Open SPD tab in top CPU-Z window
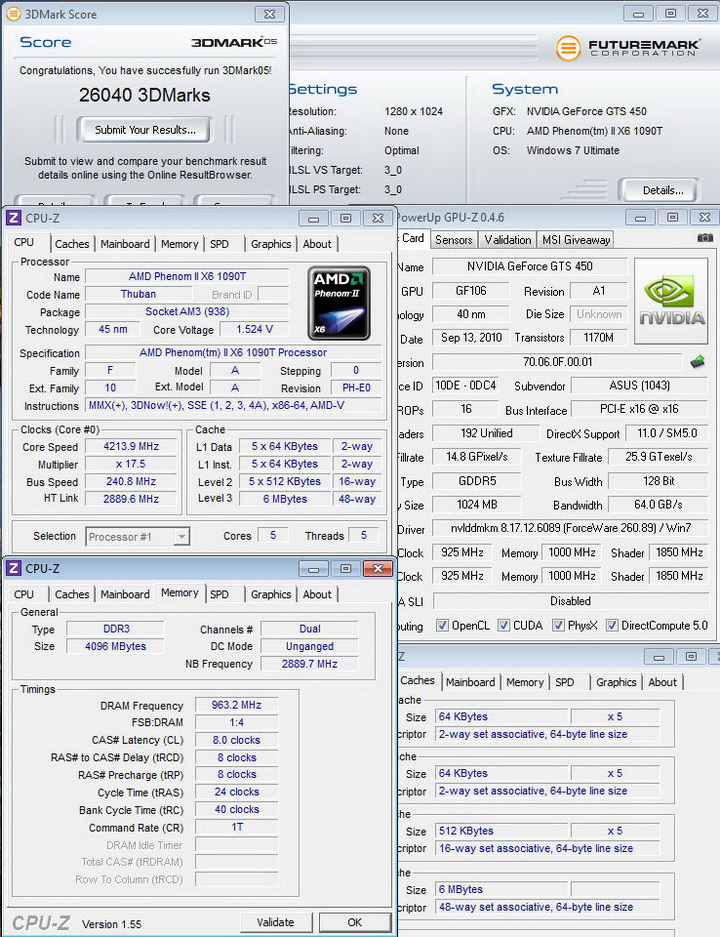720x937 pixels. pyautogui.click(x=219, y=244)
